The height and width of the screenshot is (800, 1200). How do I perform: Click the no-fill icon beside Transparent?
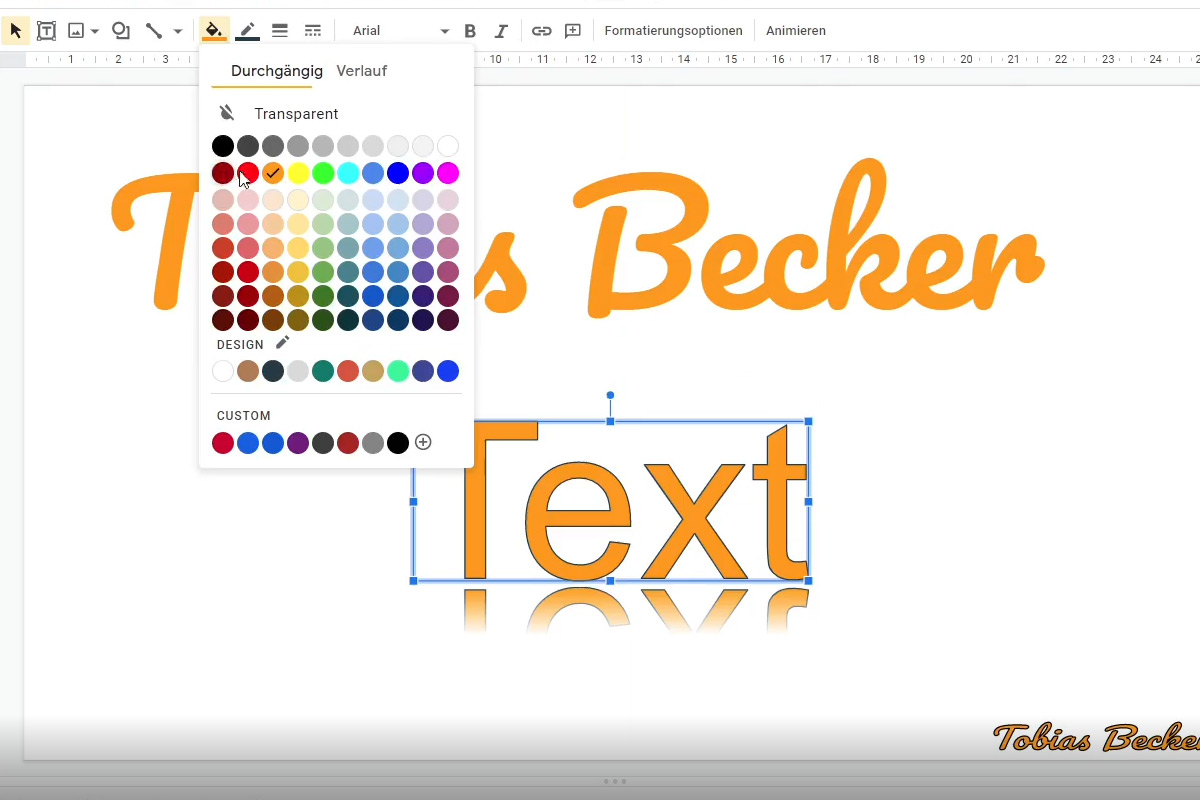227,113
